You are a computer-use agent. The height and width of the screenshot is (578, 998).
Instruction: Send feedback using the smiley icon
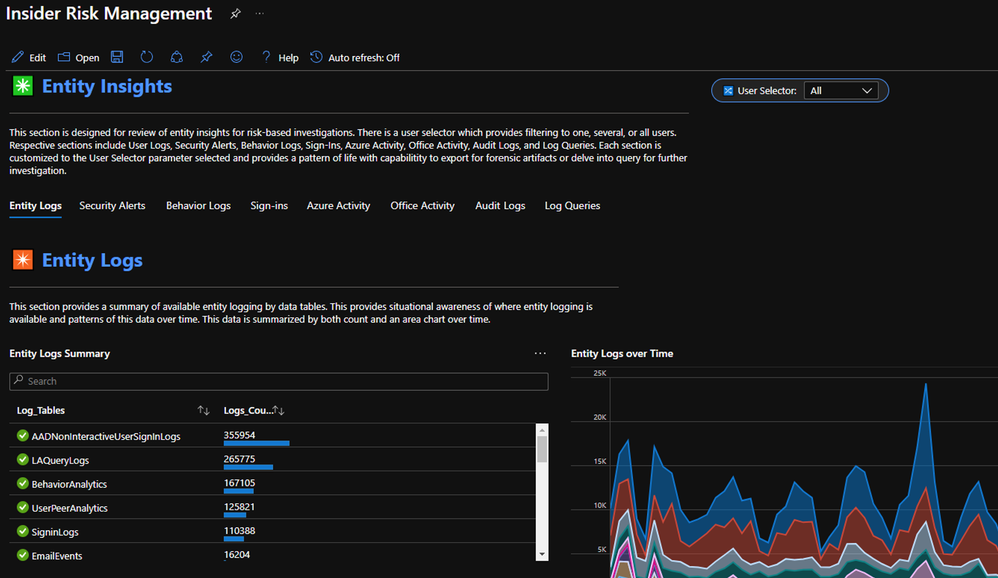coord(236,57)
